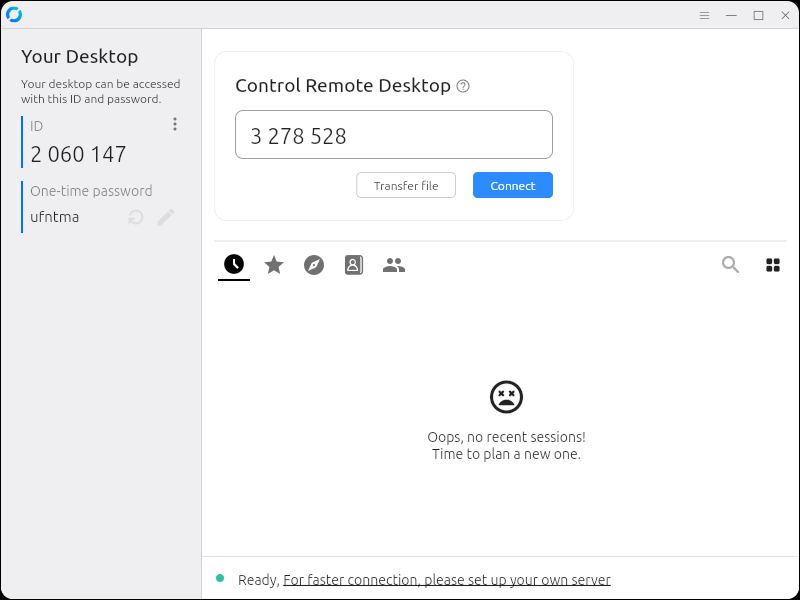
Task: Click the ID number 2 060 147
Action: 78,155
